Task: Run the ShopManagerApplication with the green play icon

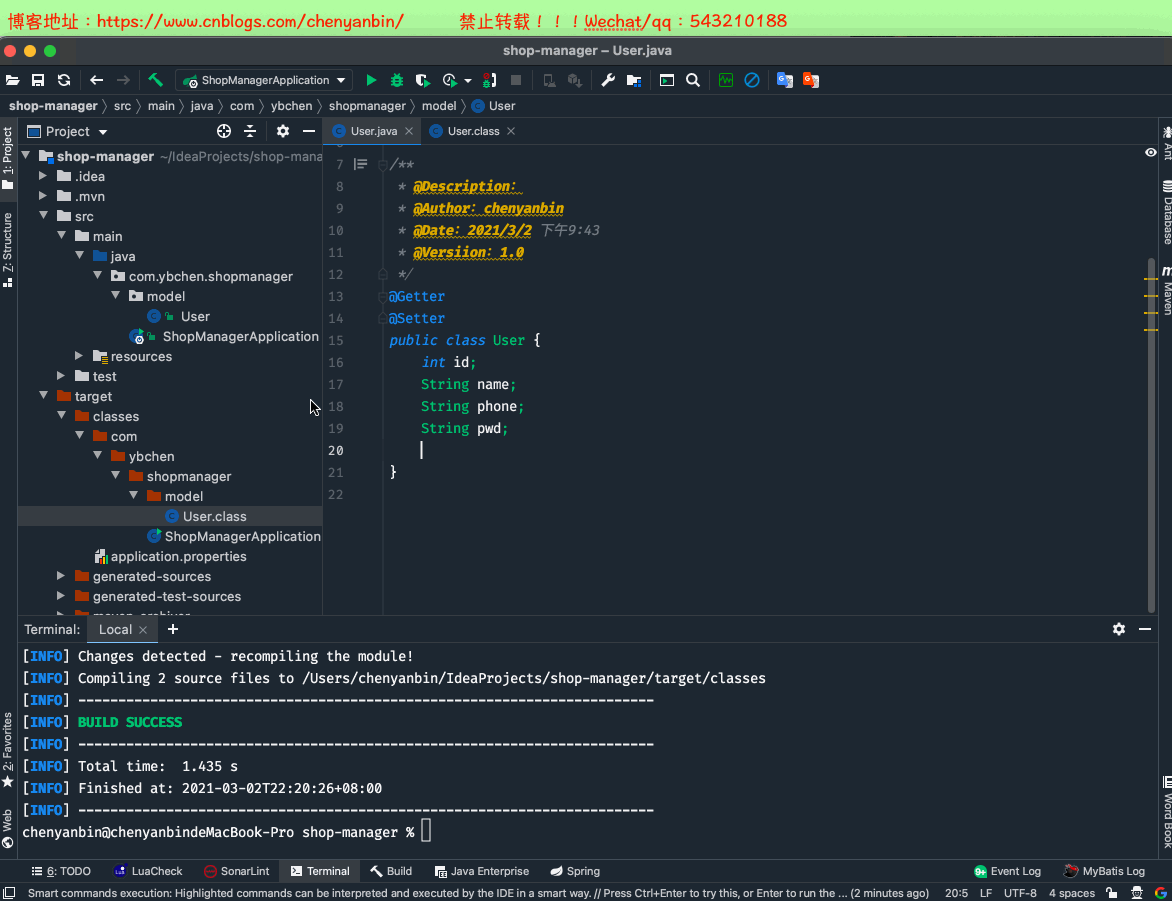Action: (372, 80)
